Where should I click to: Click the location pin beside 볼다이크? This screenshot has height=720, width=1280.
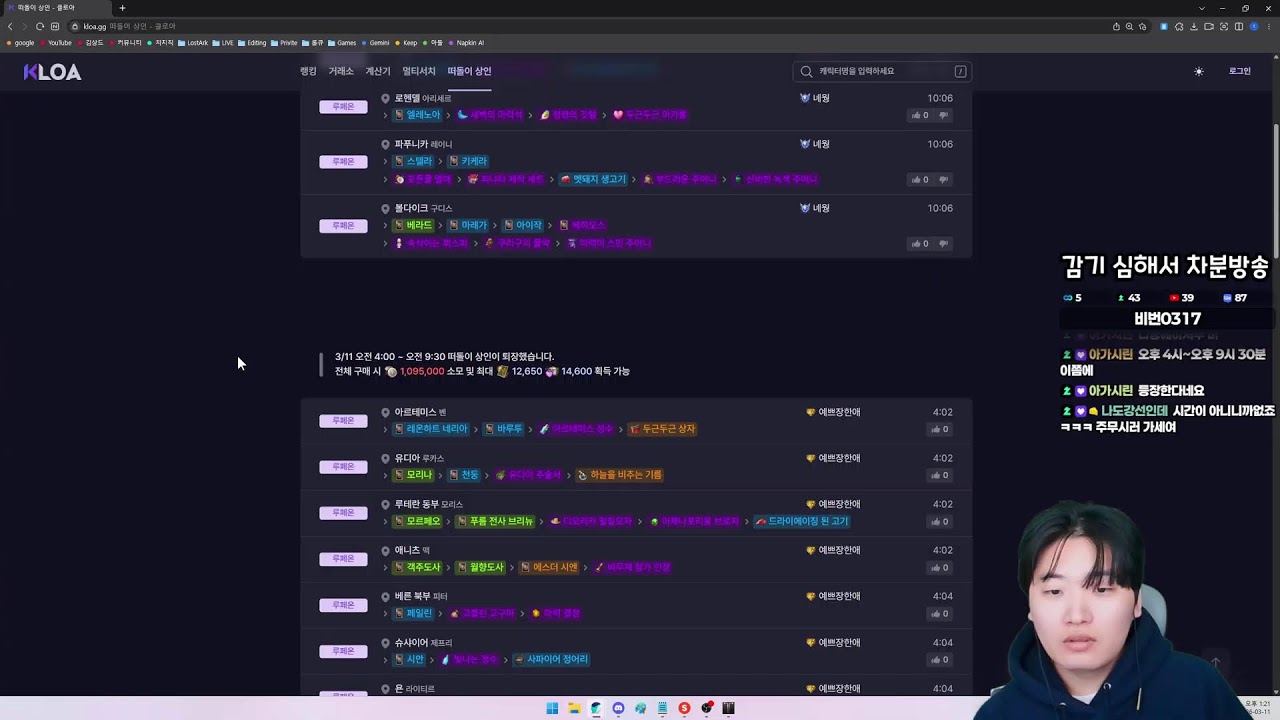point(385,208)
